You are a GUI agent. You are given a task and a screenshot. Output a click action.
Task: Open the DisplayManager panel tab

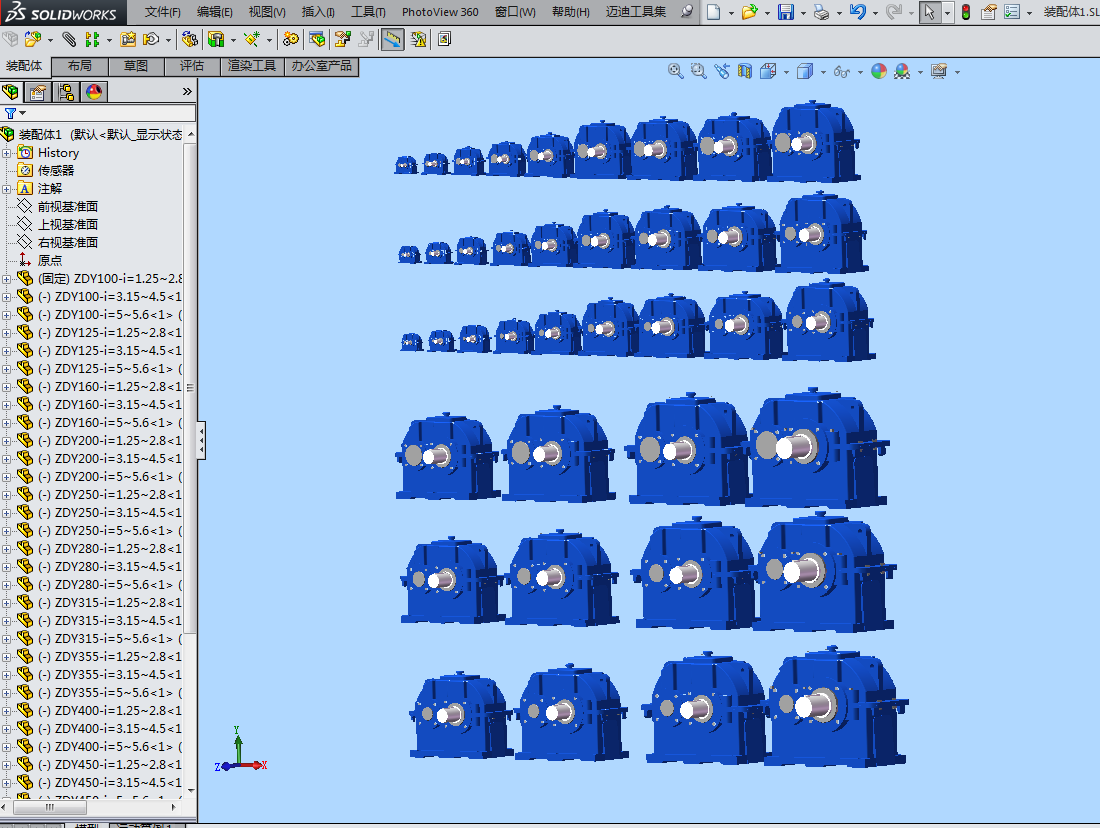tap(94, 92)
